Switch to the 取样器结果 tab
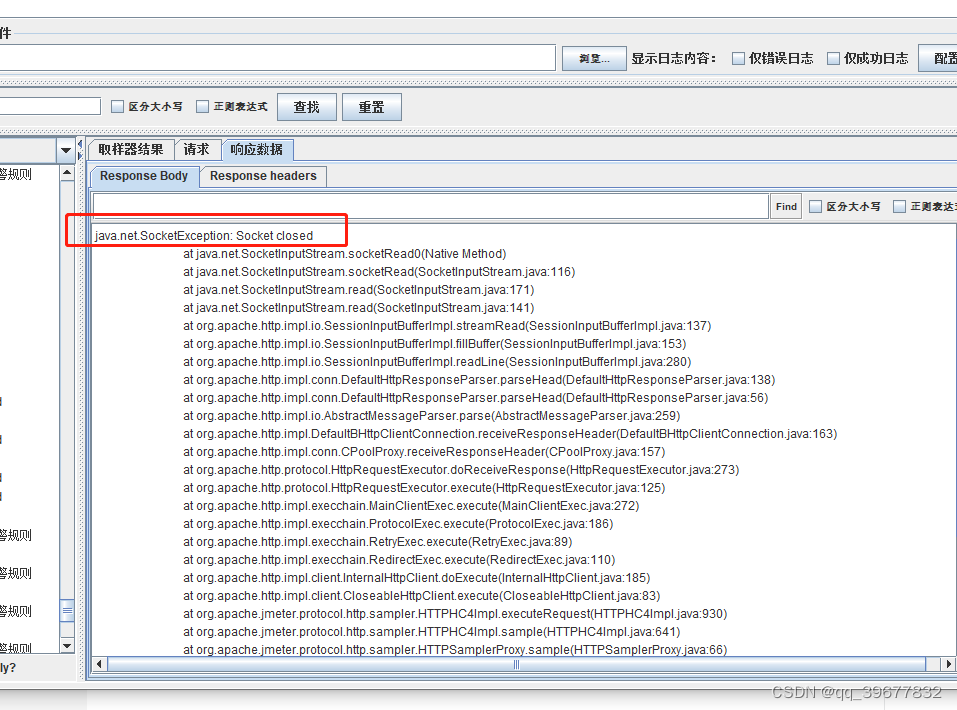Screen dimensions: 957x710 click(131, 150)
